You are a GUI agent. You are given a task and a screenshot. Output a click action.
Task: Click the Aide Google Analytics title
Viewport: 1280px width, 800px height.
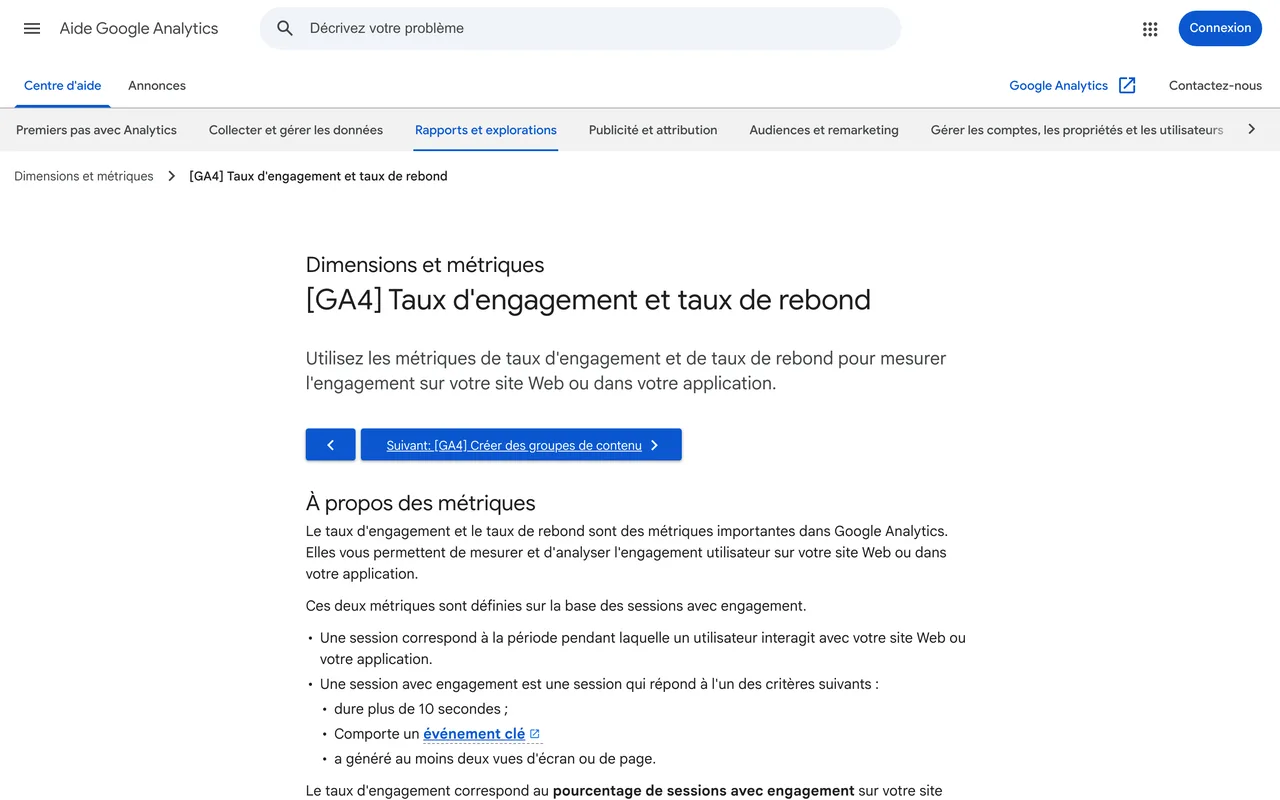pyautogui.click(x=139, y=28)
